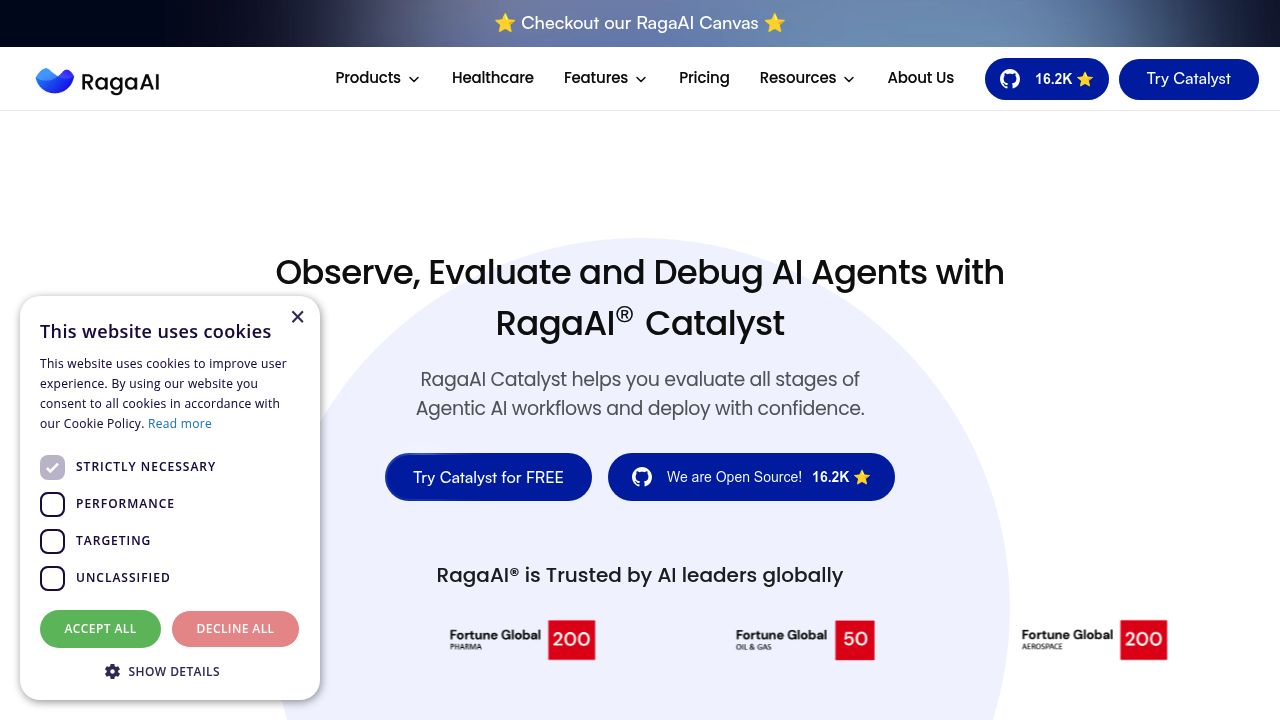Click the GitHub icon in the header button
This screenshot has height=720, width=1280.
tap(1010, 79)
